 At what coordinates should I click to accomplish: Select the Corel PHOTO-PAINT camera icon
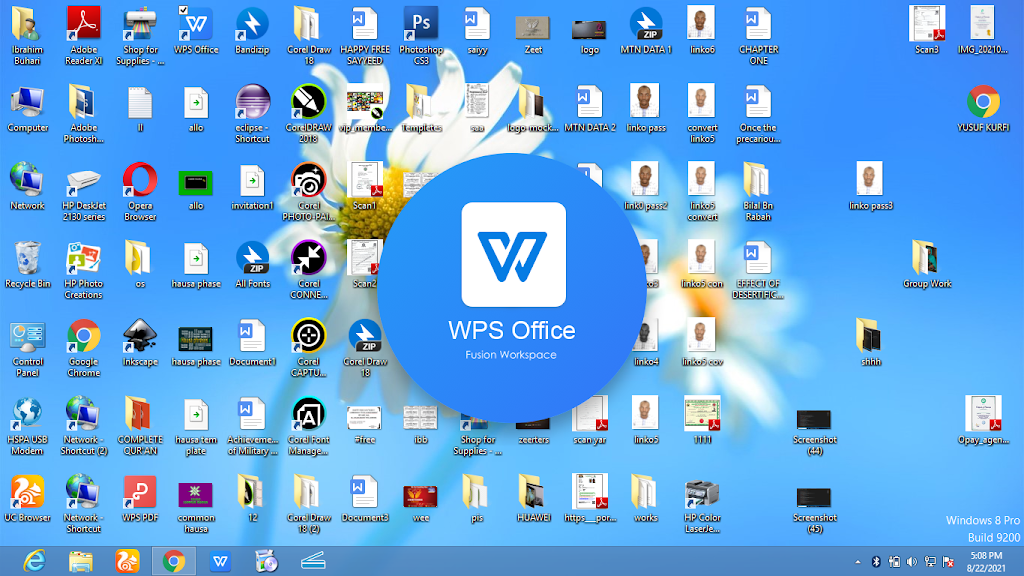(308, 181)
